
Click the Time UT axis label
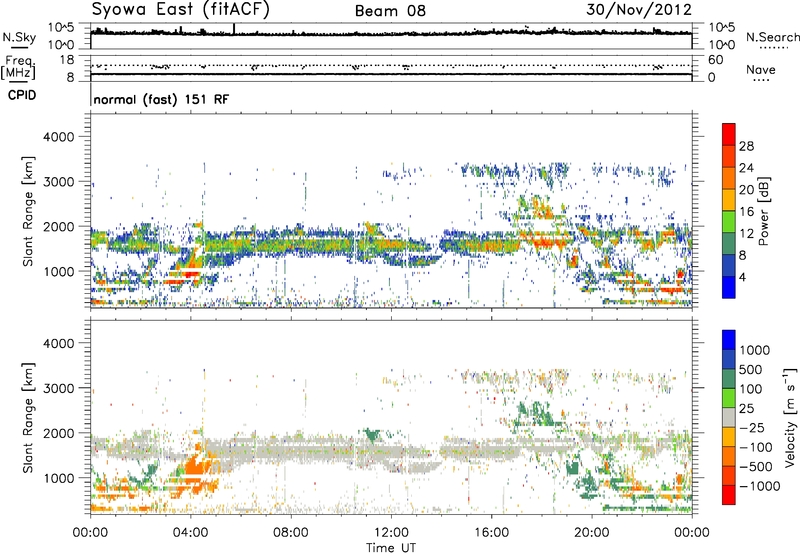[x=391, y=548]
